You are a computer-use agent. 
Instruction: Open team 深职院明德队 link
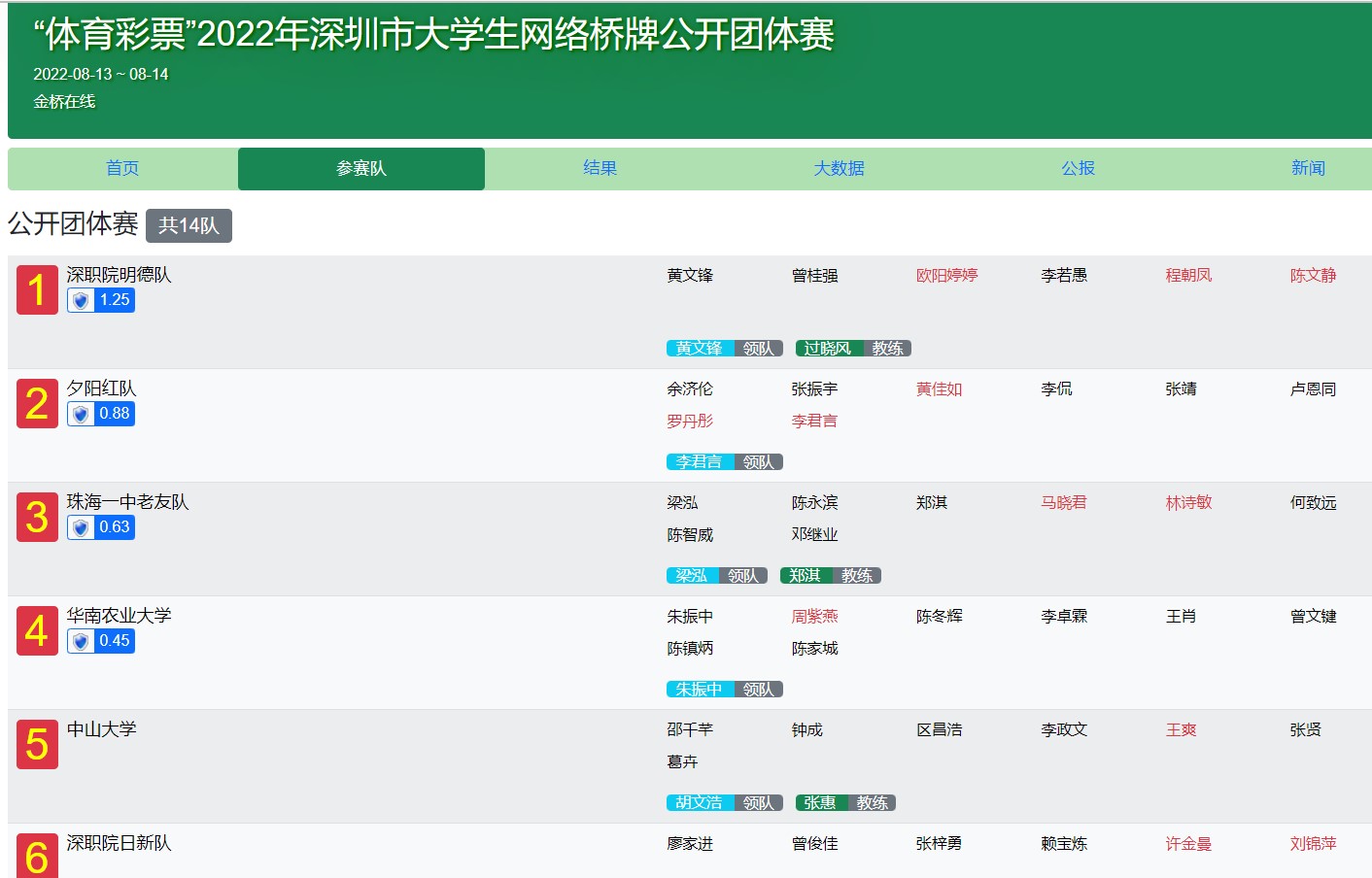point(119,275)
